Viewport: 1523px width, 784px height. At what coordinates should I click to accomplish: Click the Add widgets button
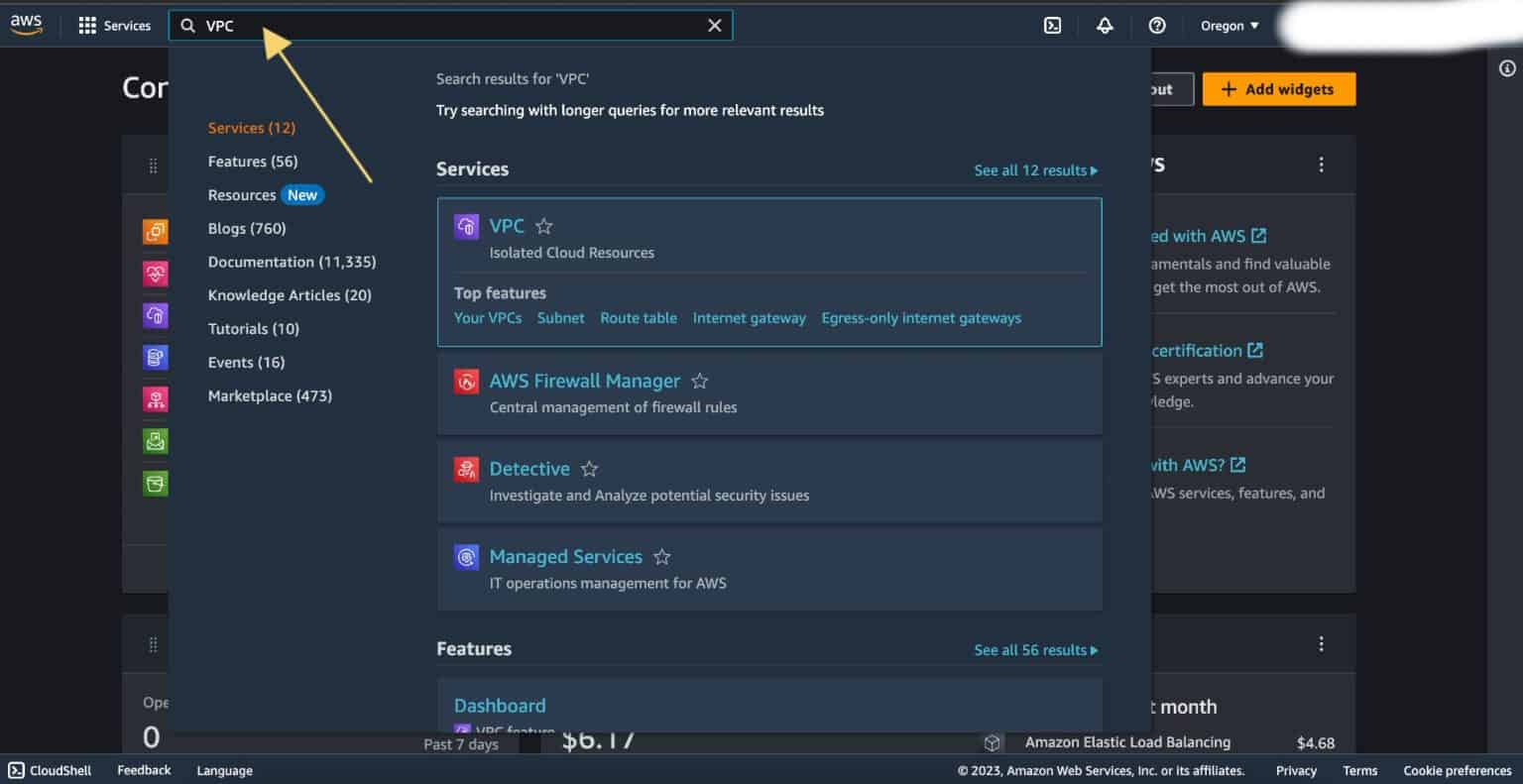pos(1278,88)
